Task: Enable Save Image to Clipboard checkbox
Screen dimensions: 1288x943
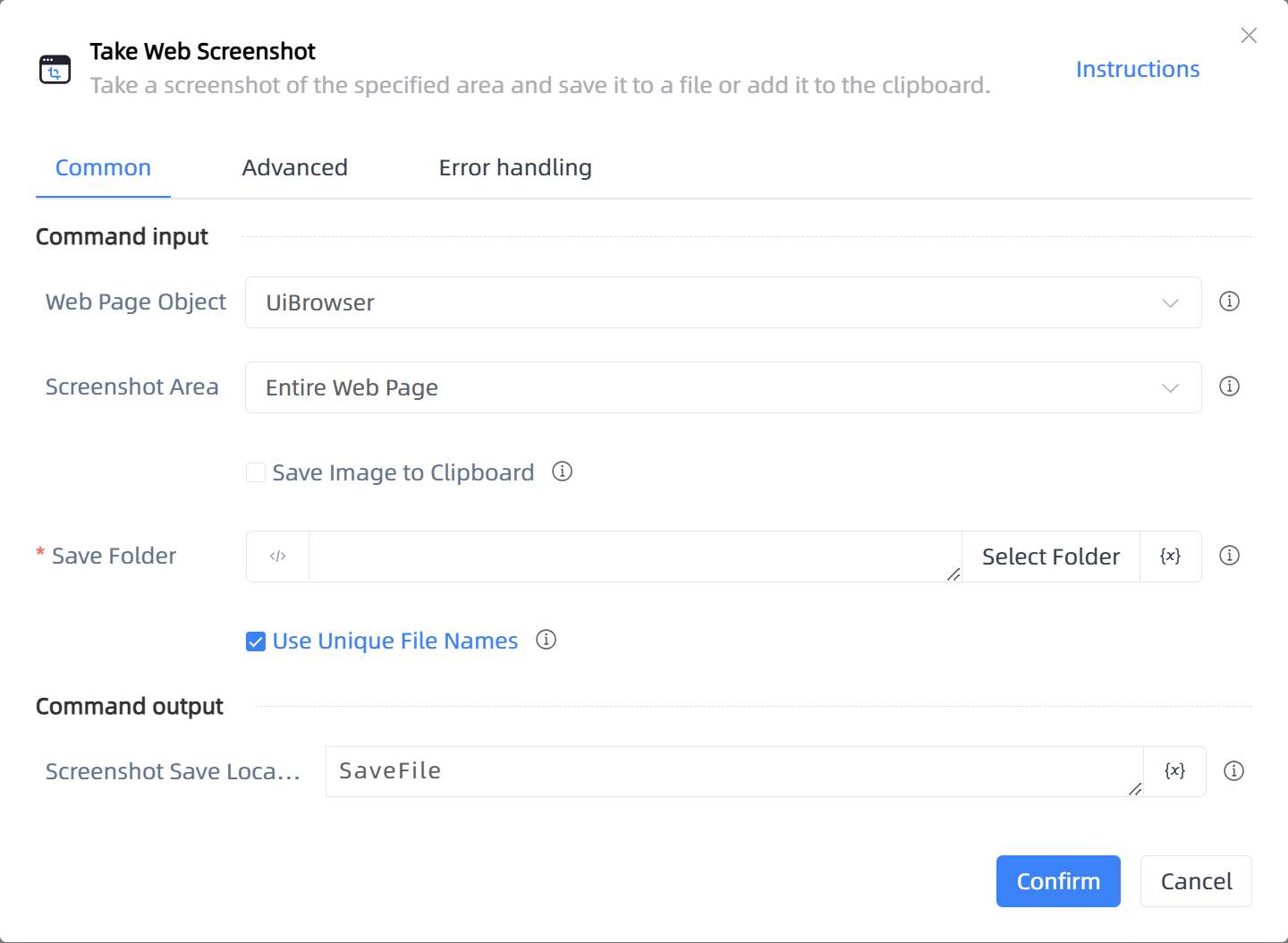Action: (x=256, y=472)
